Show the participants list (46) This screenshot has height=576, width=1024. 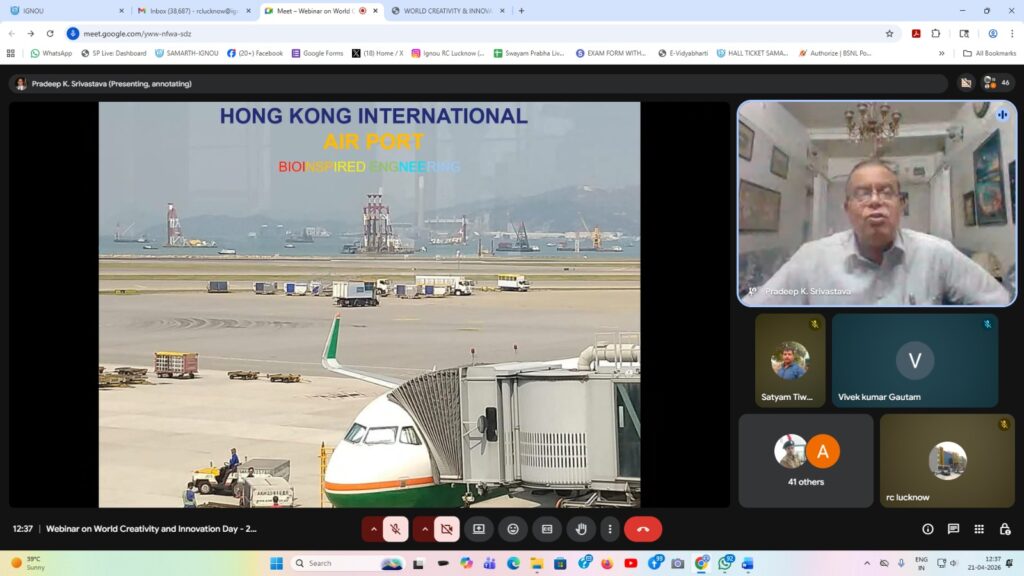pyautogui.click(x=996, y=83)
